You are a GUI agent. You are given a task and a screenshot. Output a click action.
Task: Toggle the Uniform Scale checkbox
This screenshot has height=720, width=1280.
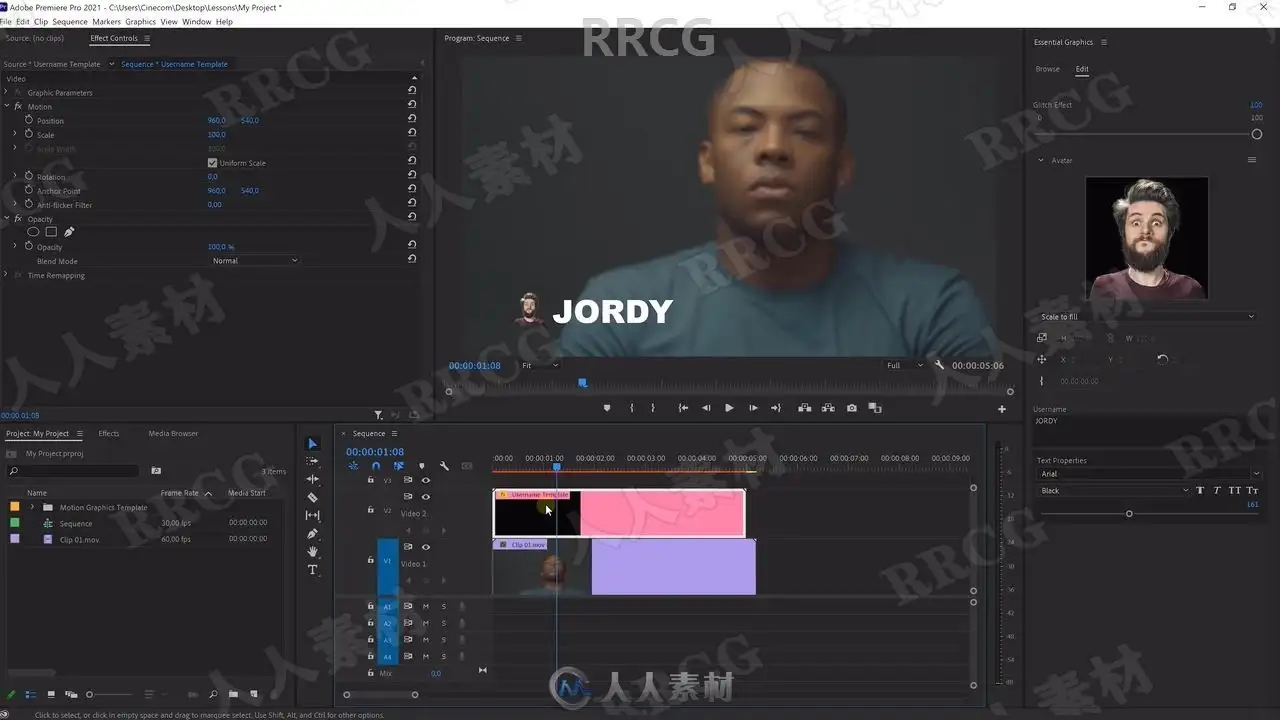click(x=212, y=163)
